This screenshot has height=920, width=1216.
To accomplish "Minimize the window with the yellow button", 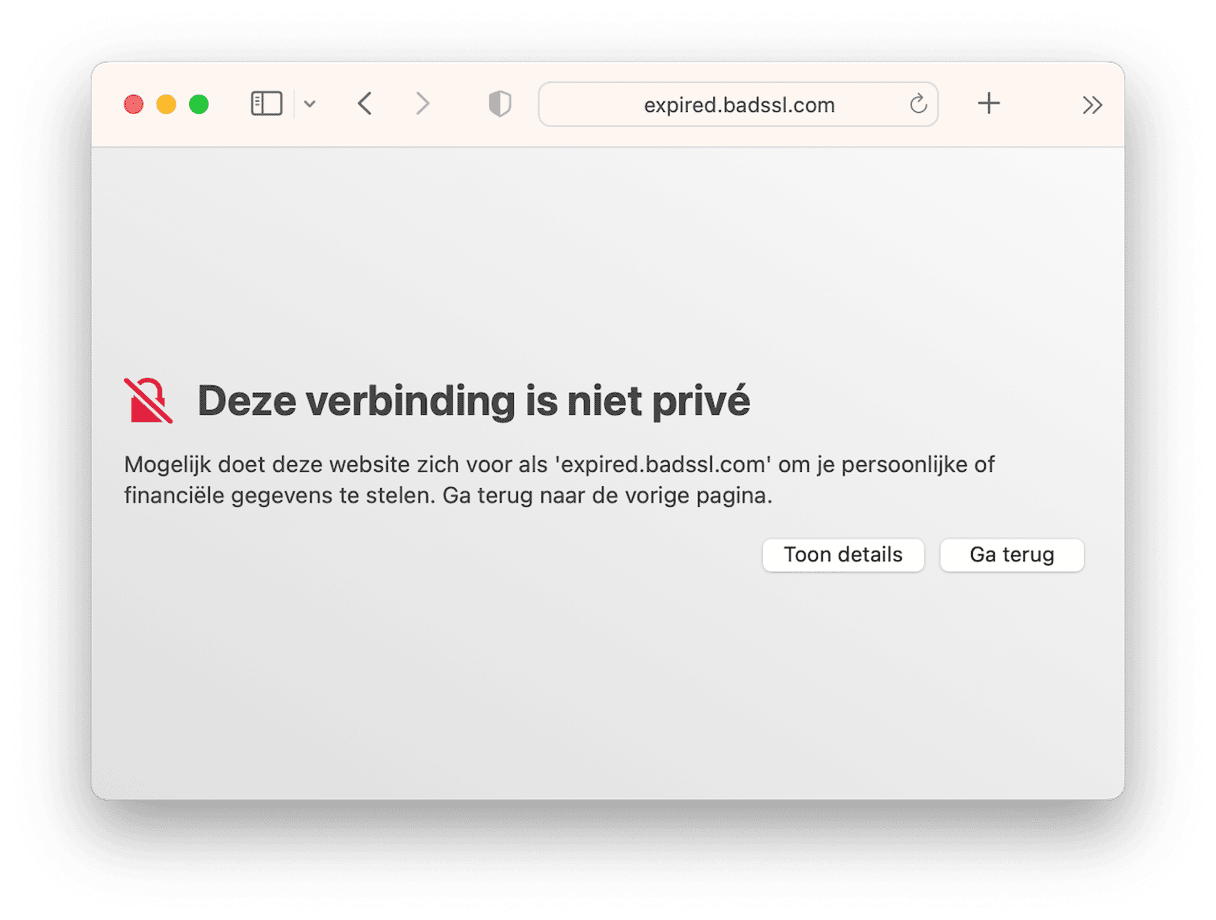I will pos(166,104).
